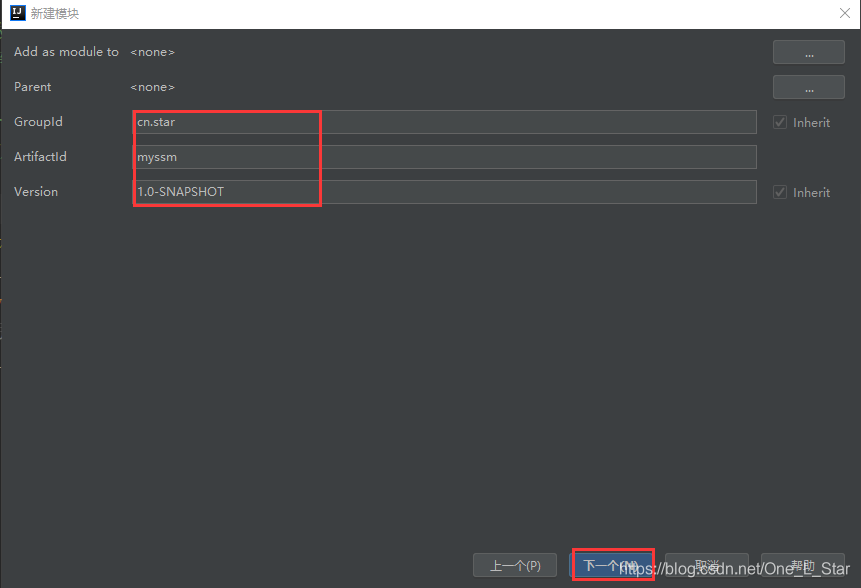Screen dimensions: 861x588
Task: Click the IntelliJ IDEA logo in the title bar
Action: 15,13
